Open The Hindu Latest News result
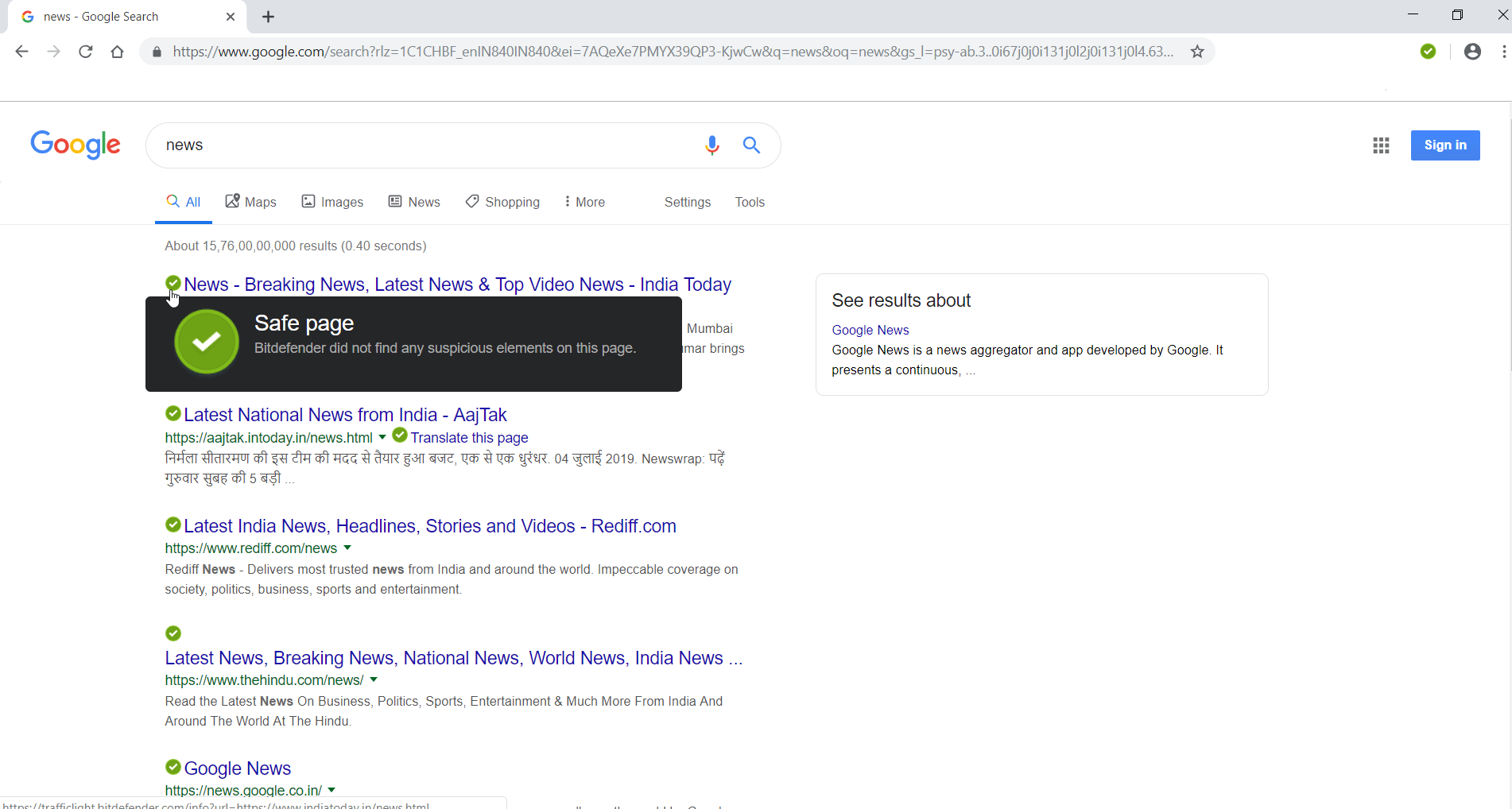1512x809 pixels. click(454, 658)
